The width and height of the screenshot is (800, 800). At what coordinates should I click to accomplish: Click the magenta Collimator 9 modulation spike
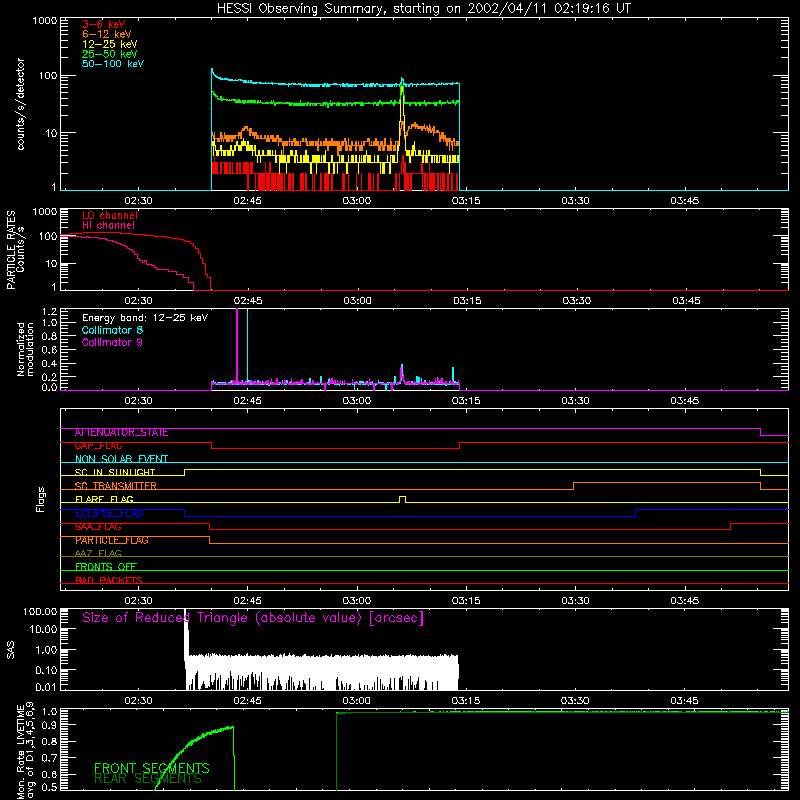pyautogui.click(x=237, y=344)
